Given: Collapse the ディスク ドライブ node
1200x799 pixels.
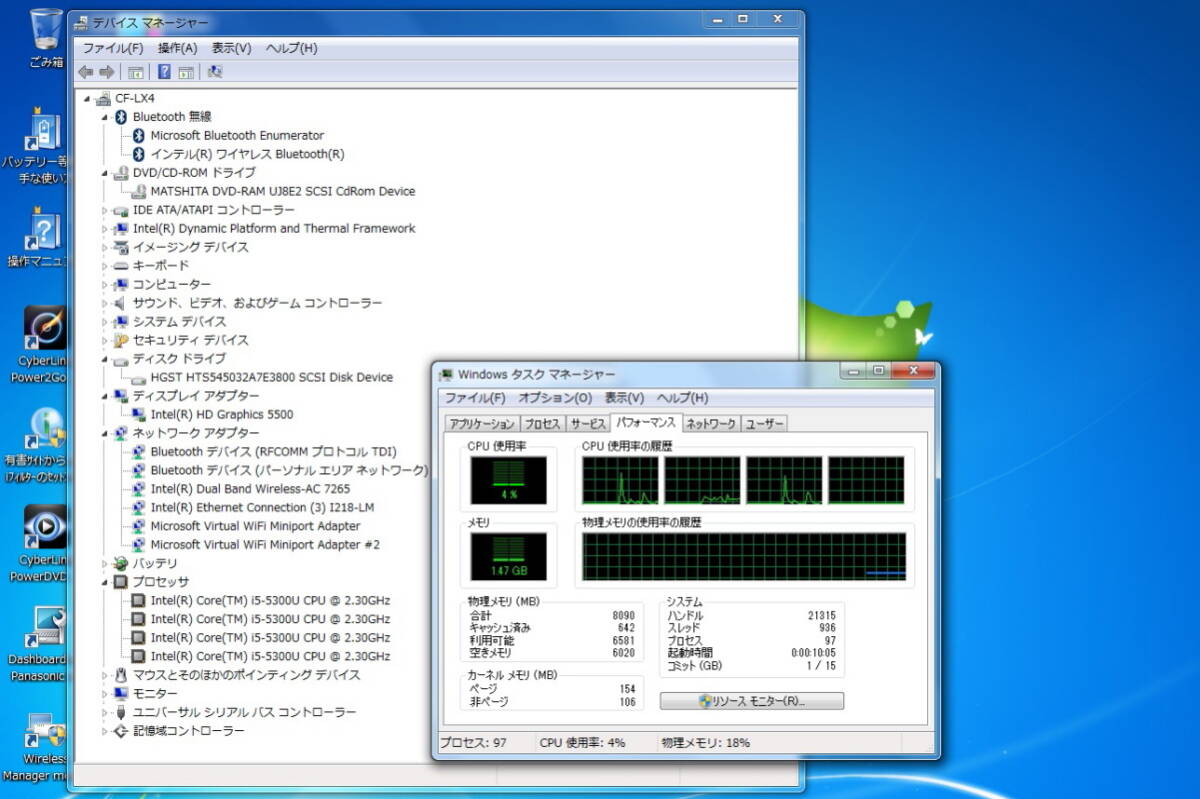Looking at the screenshot, I should [x=105, y=359].
